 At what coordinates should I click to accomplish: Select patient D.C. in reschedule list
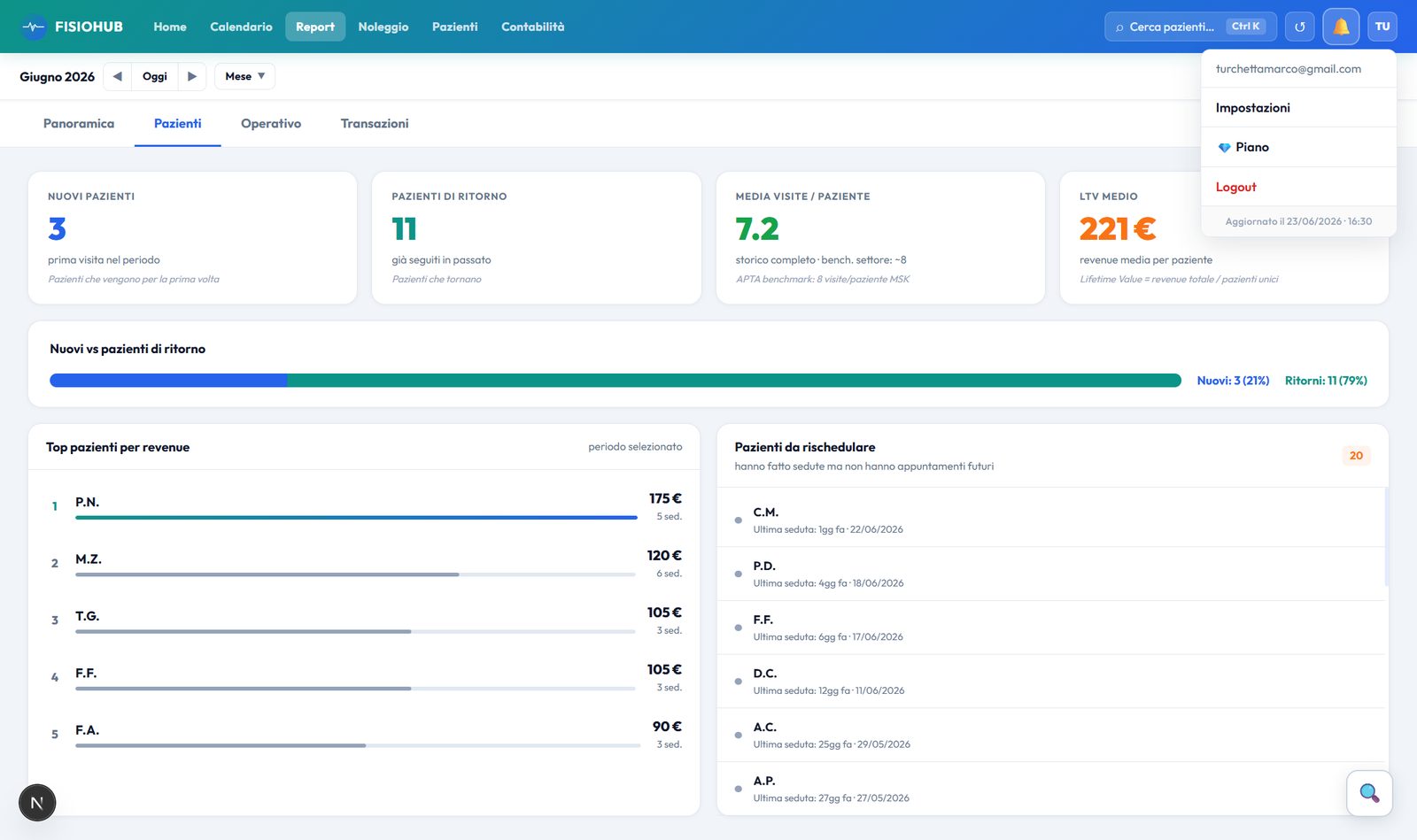1051,682
